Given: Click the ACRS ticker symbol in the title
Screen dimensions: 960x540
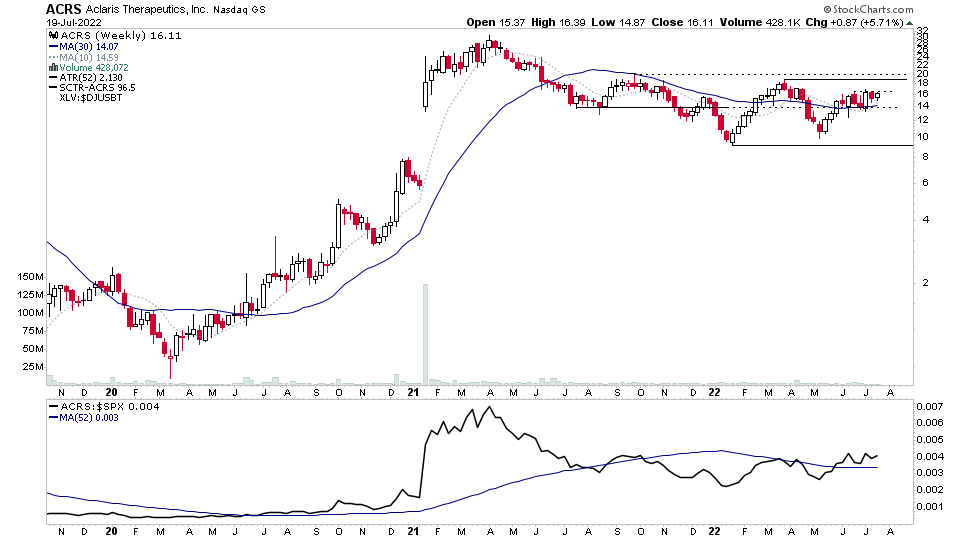Looking at the screenshot, I should click(x=64, y=9).
